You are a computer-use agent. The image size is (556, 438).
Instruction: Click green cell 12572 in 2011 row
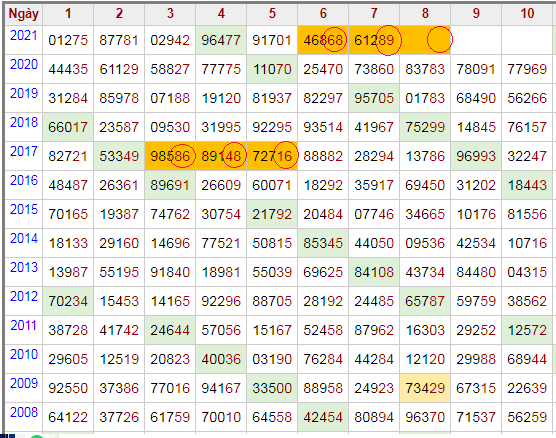(527, 330)
